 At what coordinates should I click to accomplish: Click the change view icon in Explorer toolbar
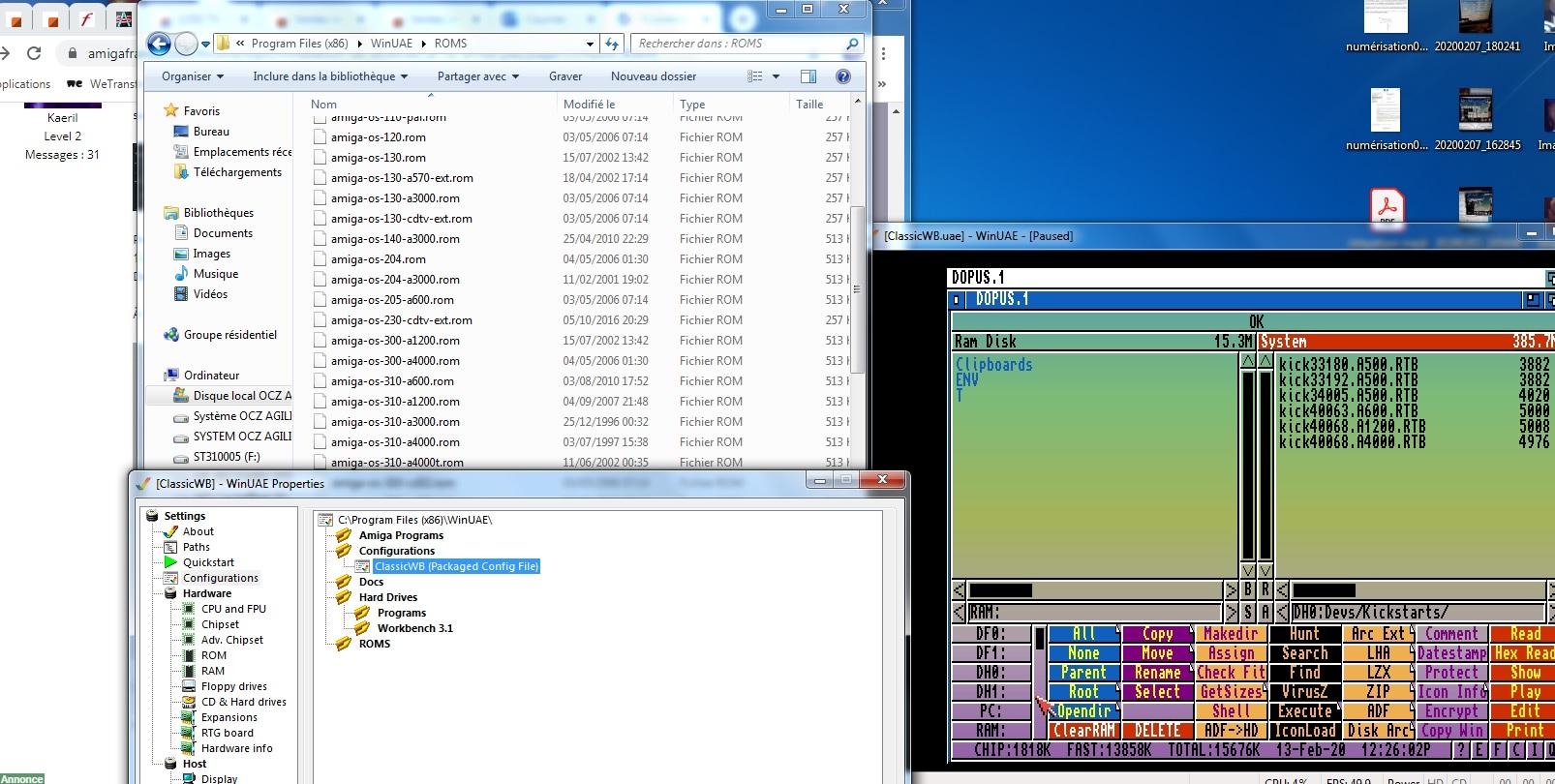pos(755,76)
